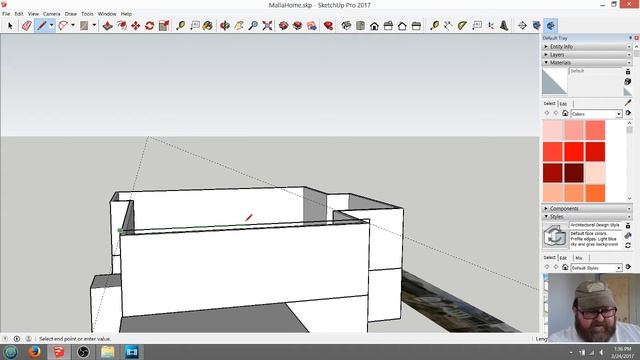The width and height of the screenshot is (640, 360).
Task: Open the Camera menu
Action: click(52, 14)
